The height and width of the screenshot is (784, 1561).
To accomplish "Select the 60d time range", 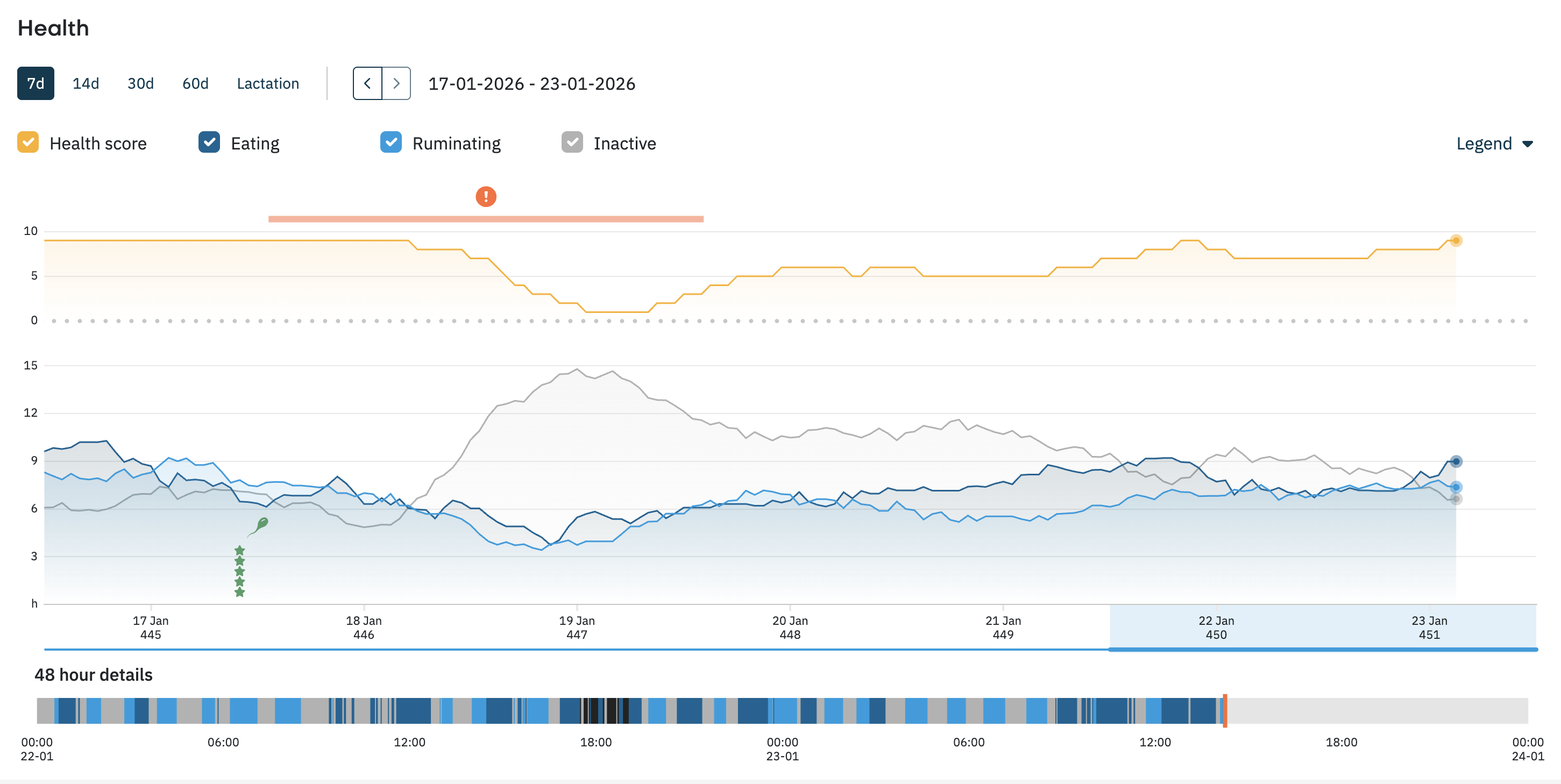I will (x=195, y=83).
